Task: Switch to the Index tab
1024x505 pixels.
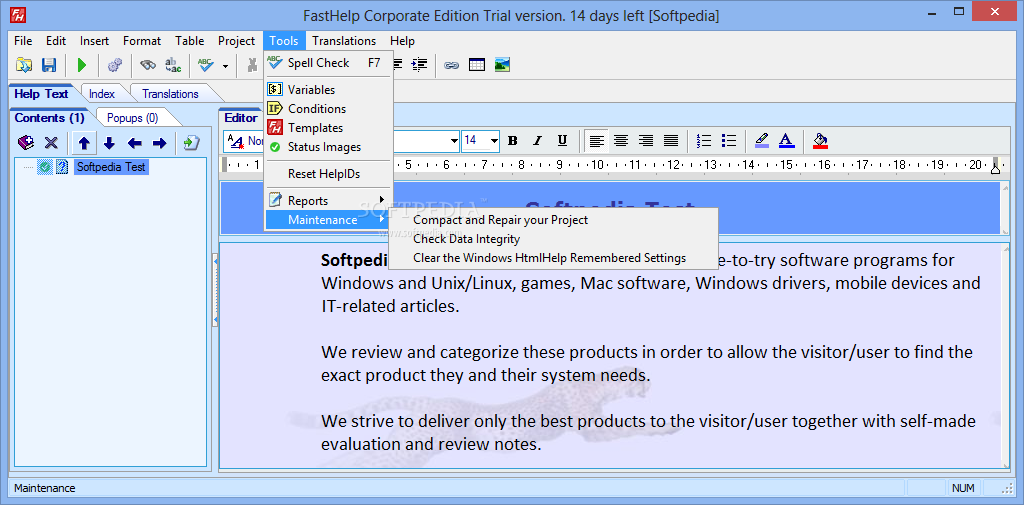Action: tap(102, 94)
